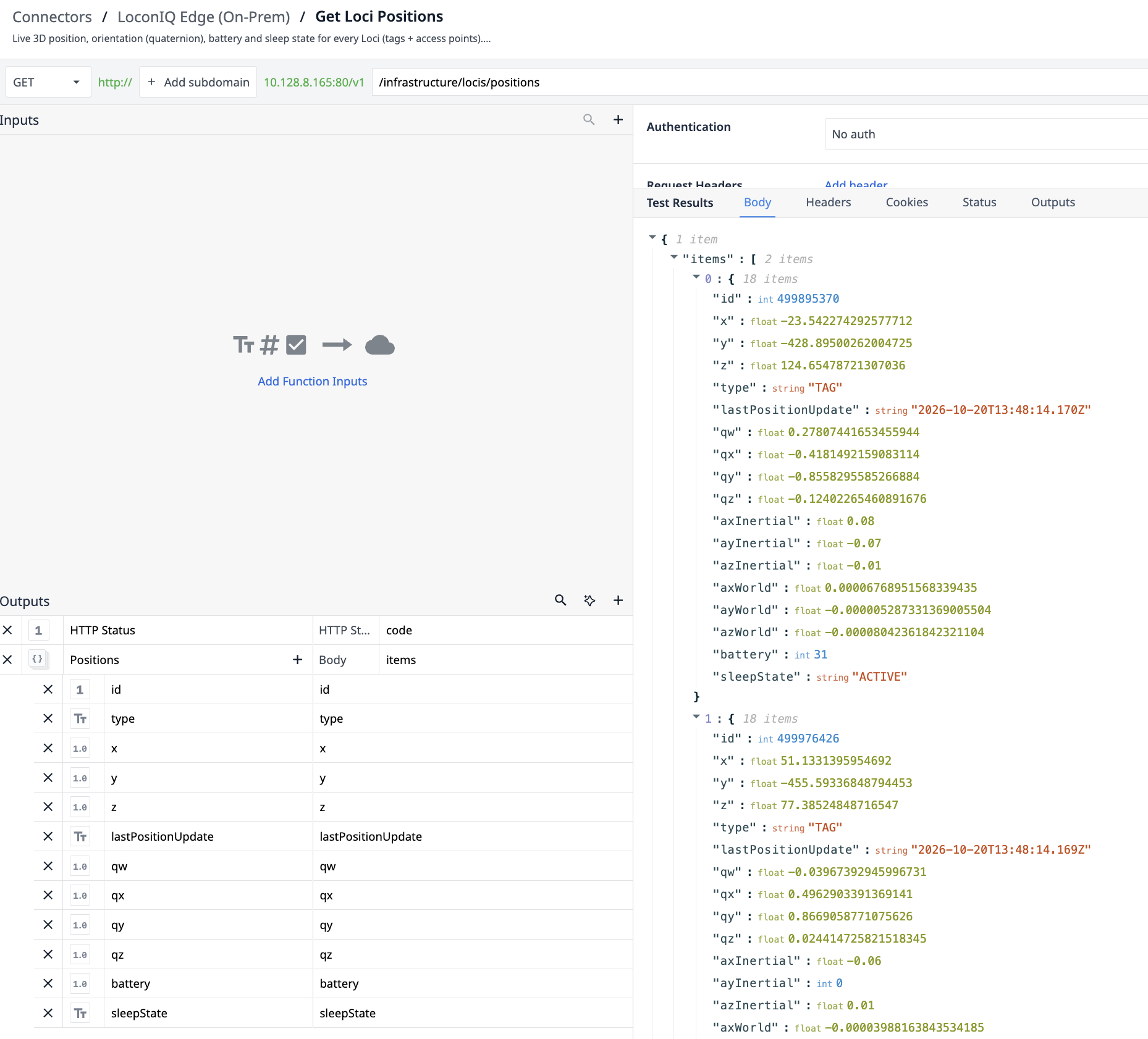Add a new output with plus icon
The height and width of the screenshot is (1039, 1148).
[x=618, y=600]
